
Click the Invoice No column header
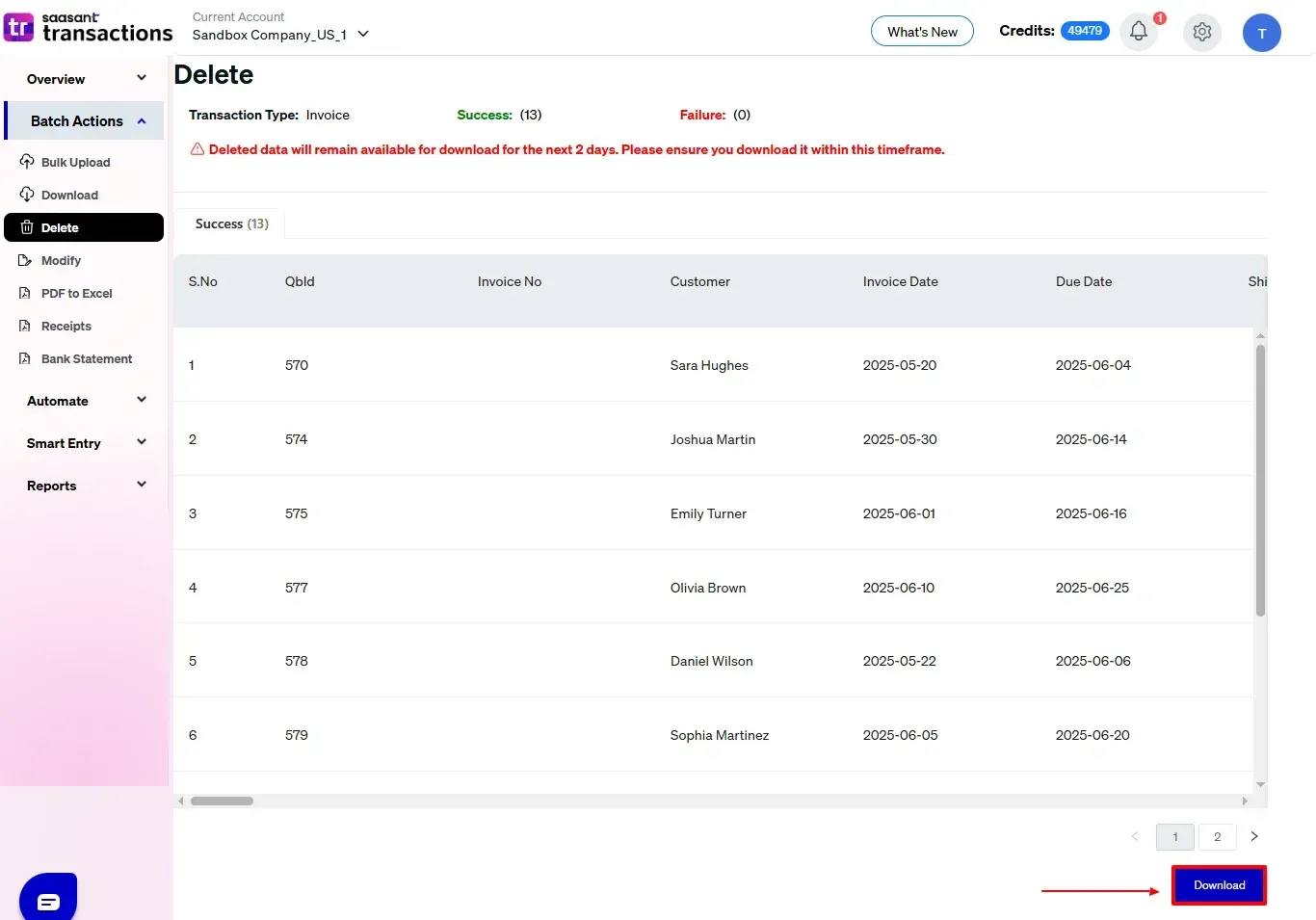click(x=509, y=281)
